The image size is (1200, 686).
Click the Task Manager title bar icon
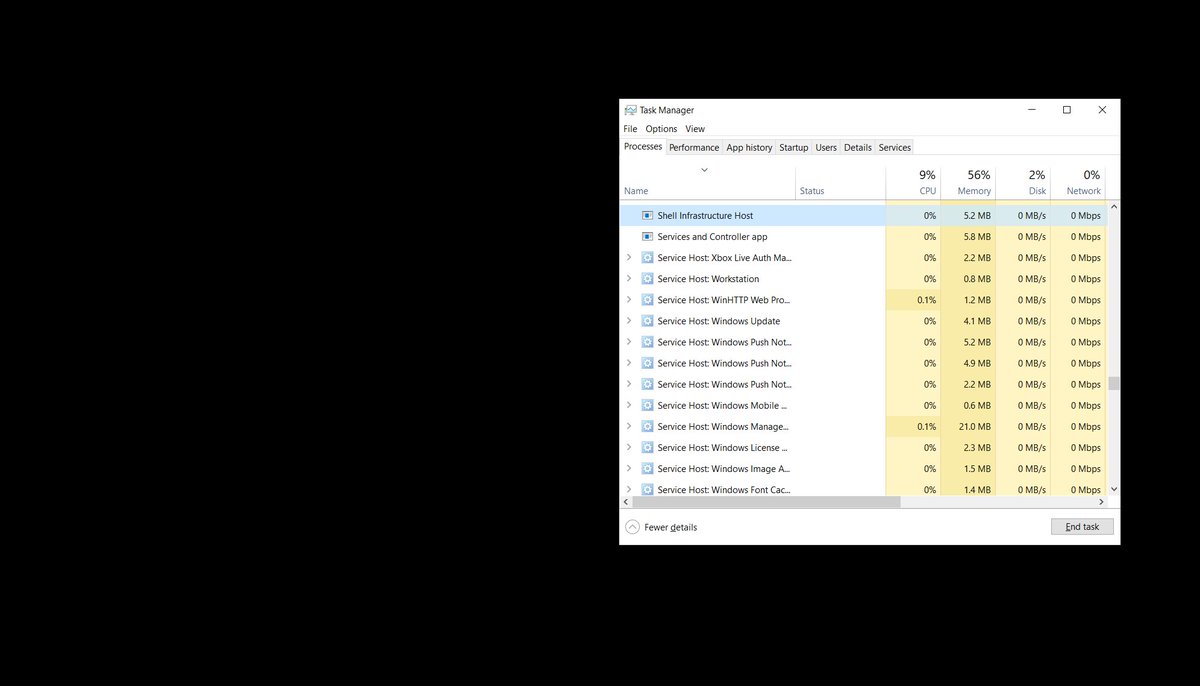pyautogui.click(x=631, y=110)
